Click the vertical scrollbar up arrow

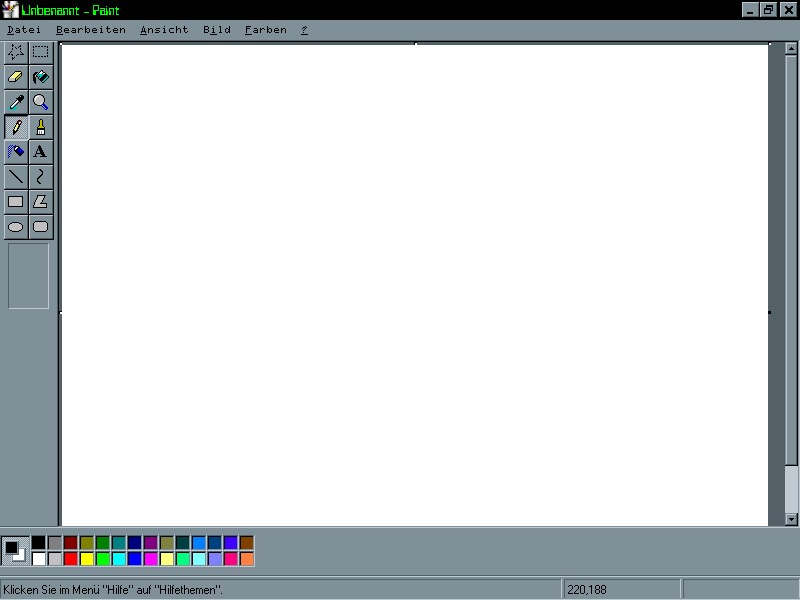[791, 49]
